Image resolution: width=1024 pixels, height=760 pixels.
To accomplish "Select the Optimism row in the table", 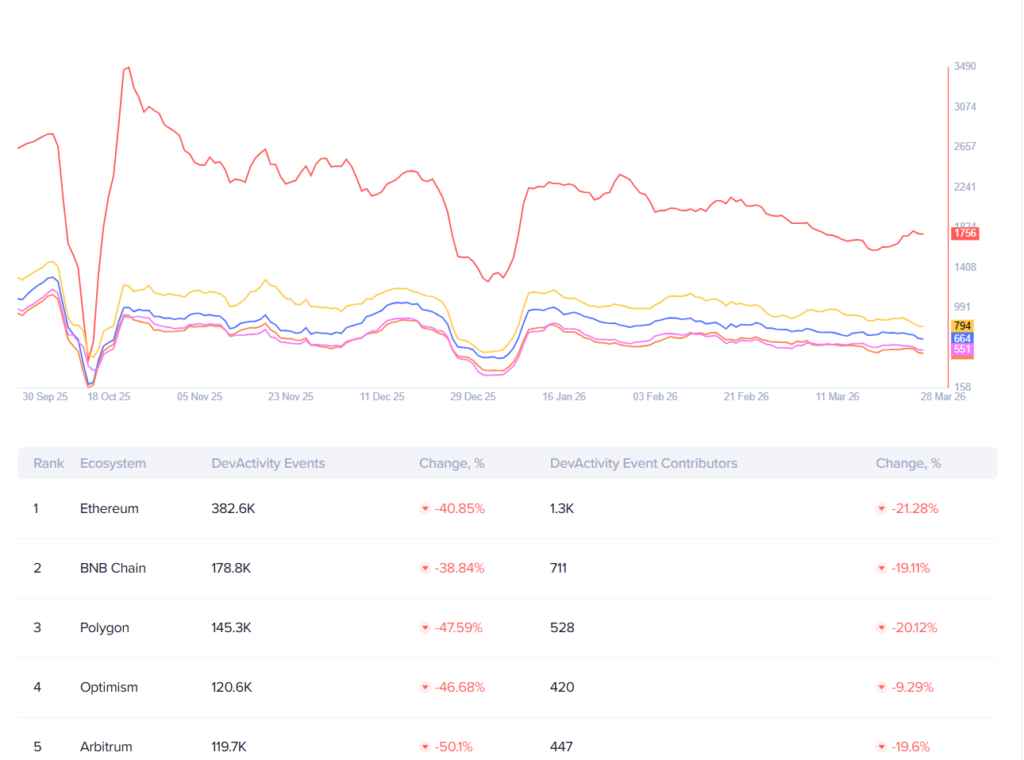I will click(x=109, y=688).
